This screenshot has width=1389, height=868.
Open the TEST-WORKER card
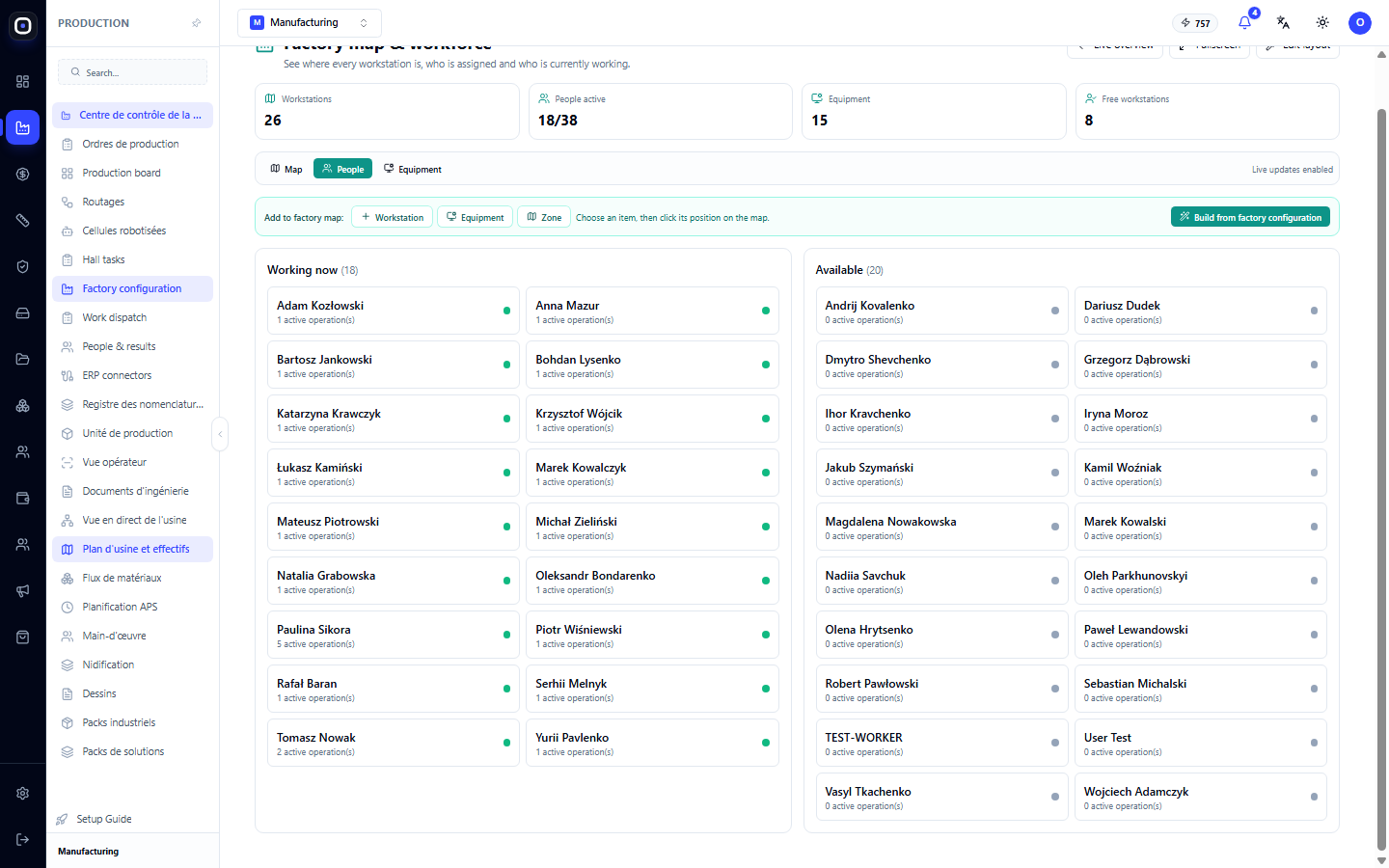[941, 743]
